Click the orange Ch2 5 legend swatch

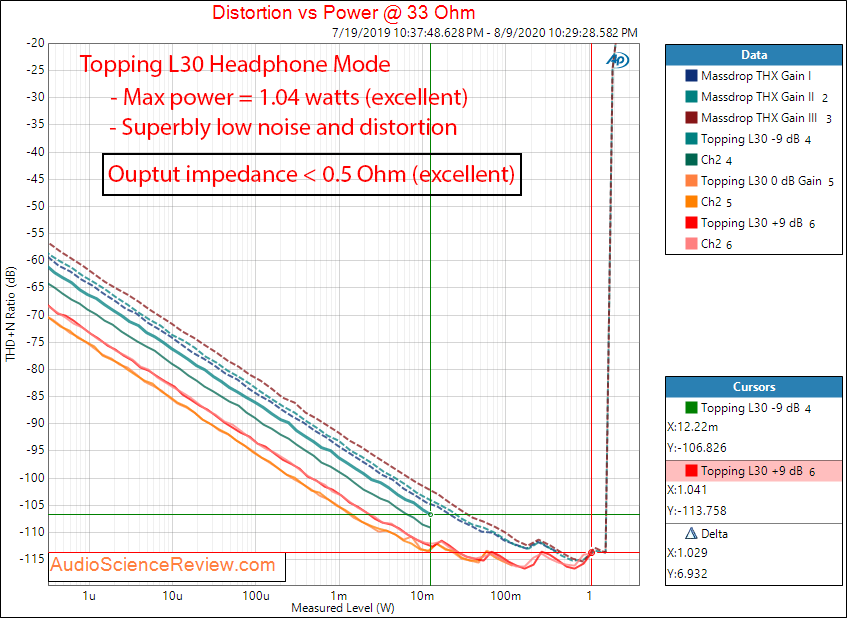tap(691, 202)
